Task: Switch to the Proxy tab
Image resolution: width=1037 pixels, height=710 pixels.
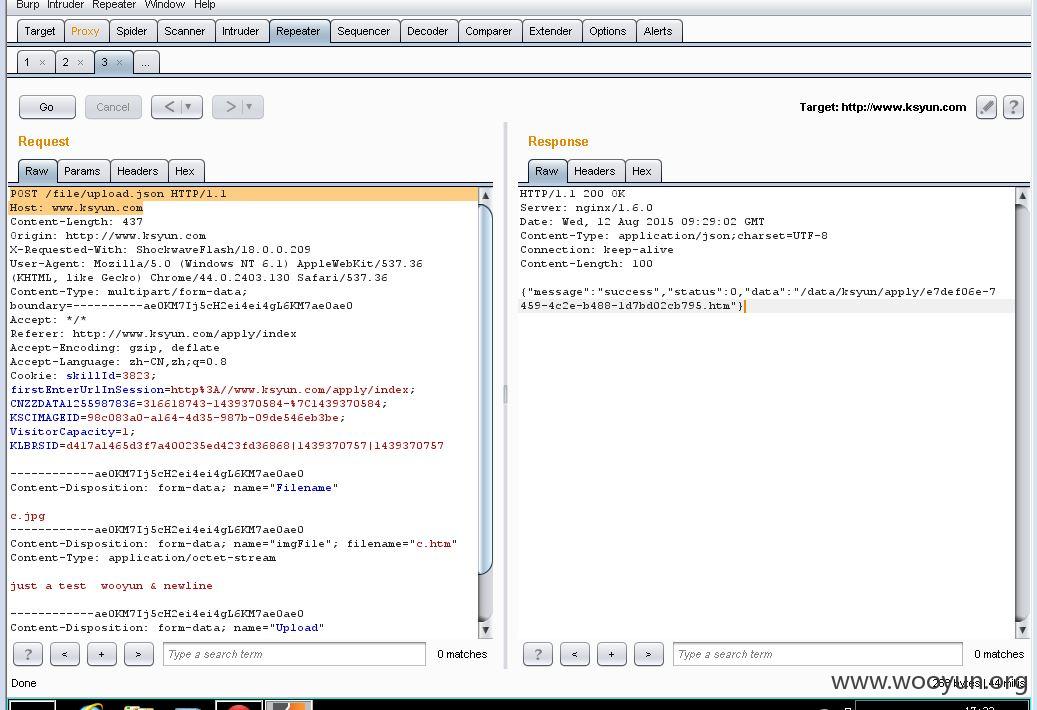Action: [85, 31]
